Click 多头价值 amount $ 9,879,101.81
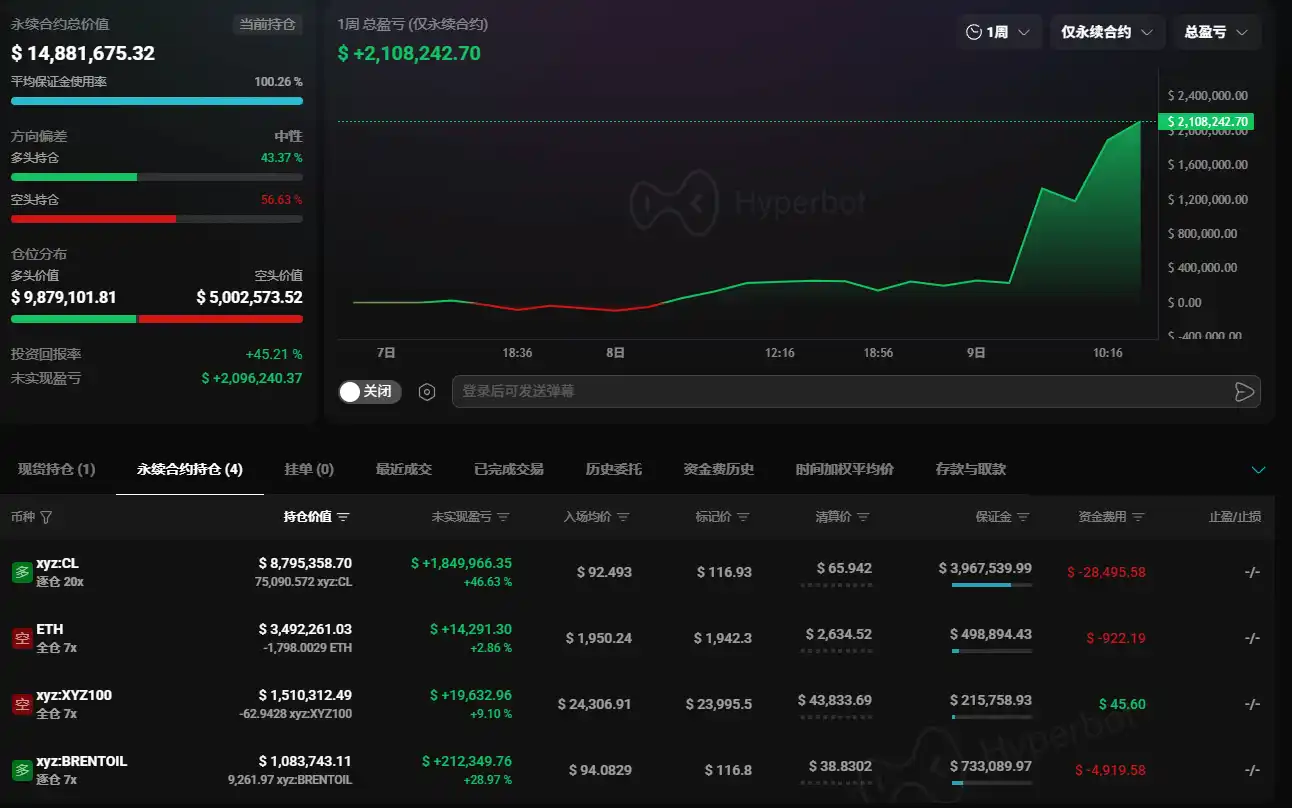The image size is (1292, 808). (x=64, y=297)
